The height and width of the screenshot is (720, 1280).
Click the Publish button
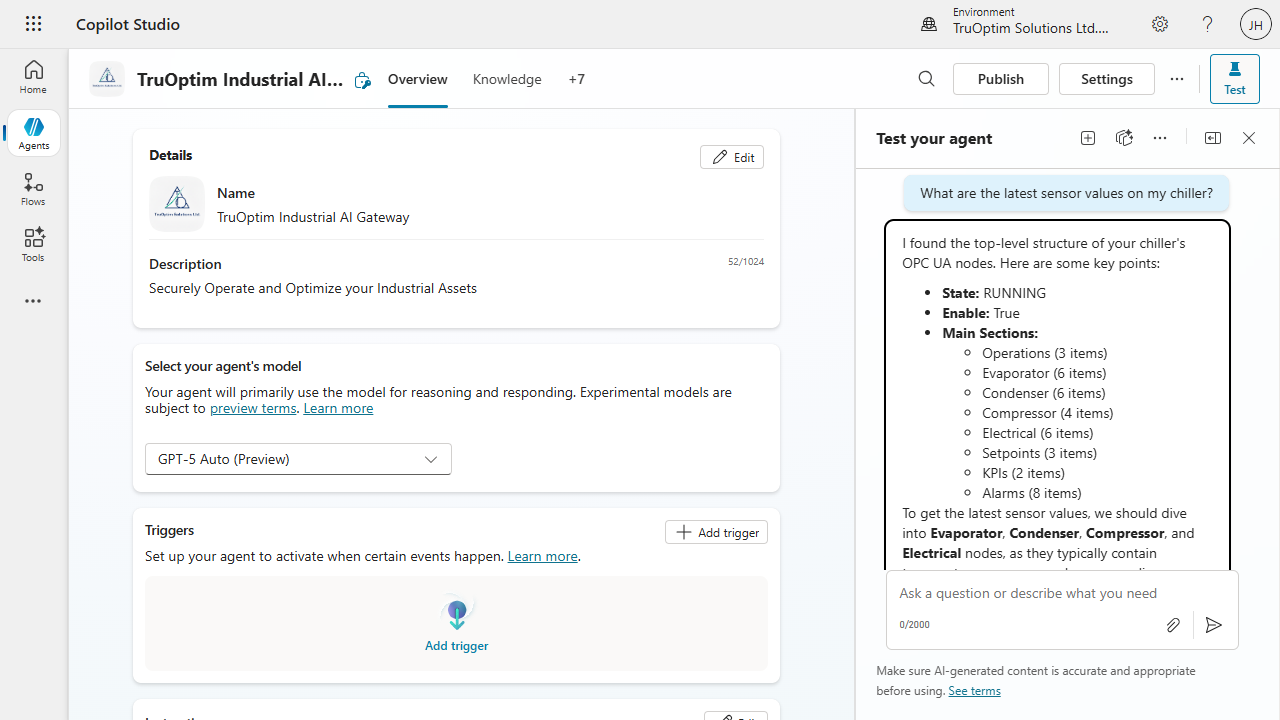(1001, 79)
